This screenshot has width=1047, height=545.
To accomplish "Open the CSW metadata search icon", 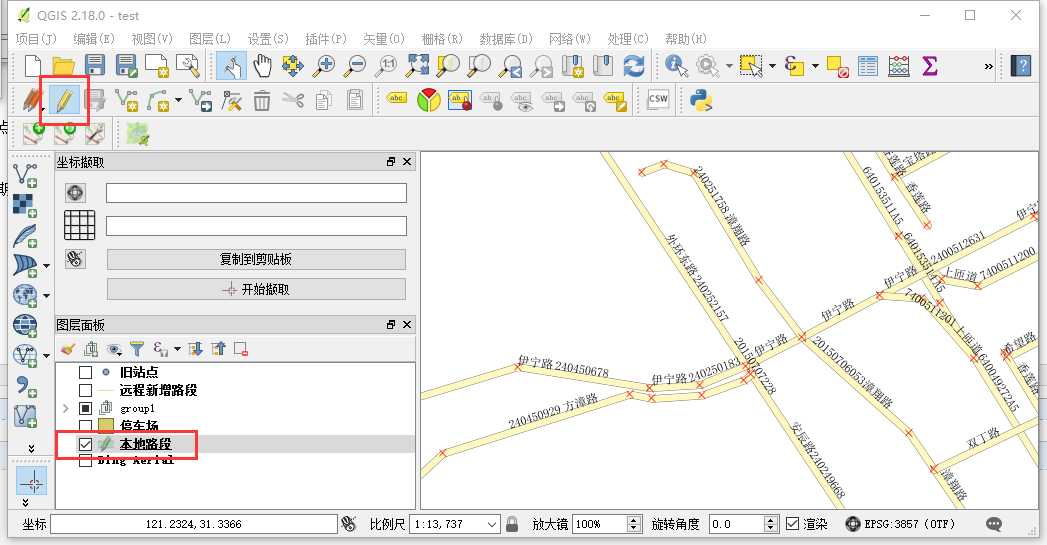I will point(658,100).
